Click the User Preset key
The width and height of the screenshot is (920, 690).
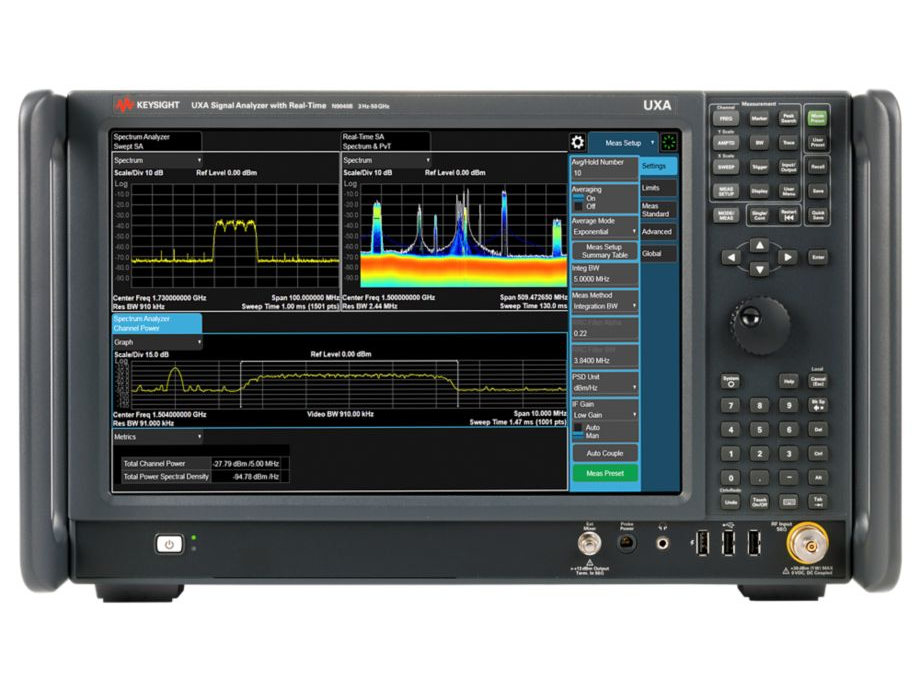coord(817,142)
